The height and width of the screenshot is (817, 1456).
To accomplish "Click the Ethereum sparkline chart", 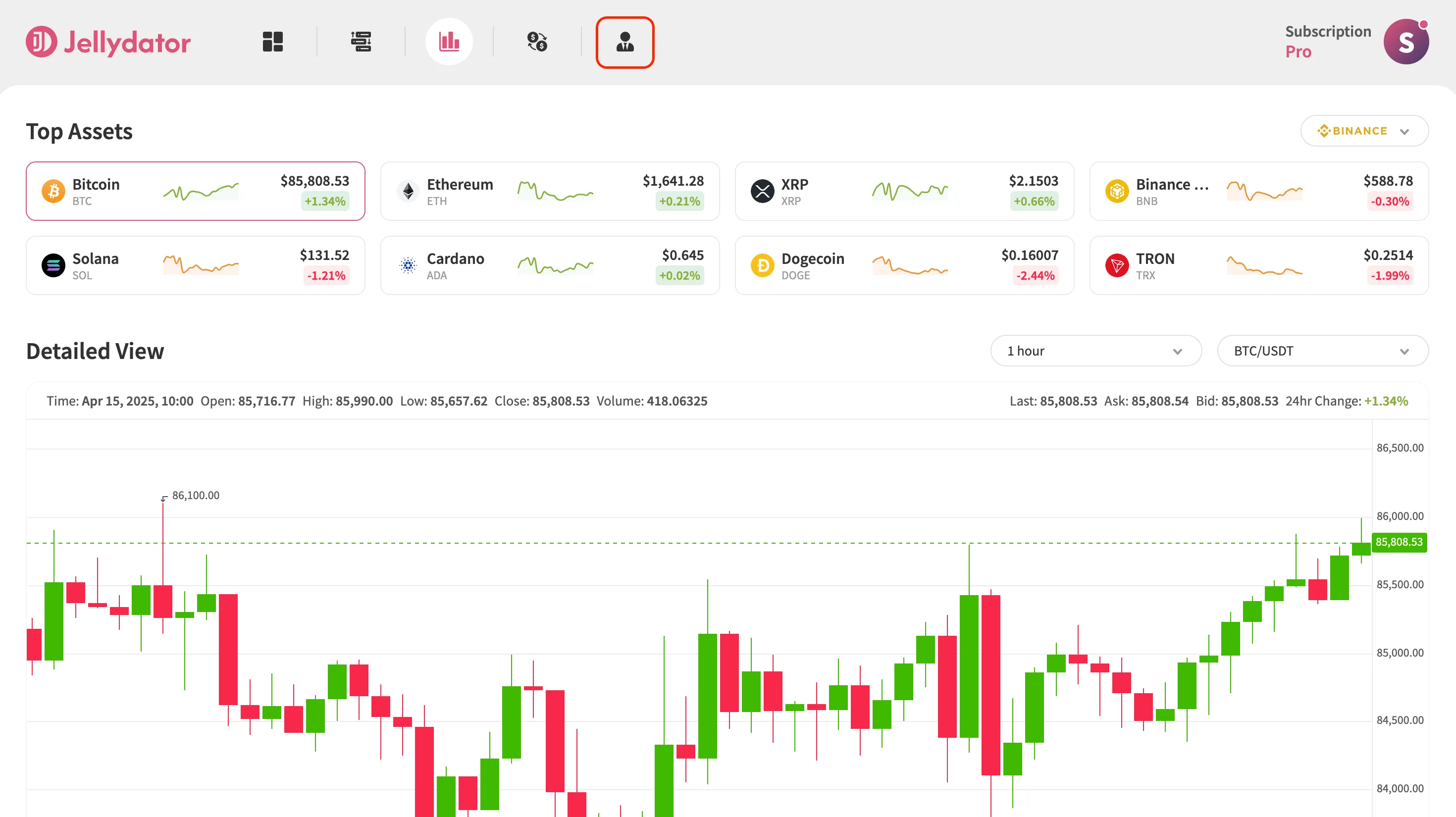I will click(555, 192).
